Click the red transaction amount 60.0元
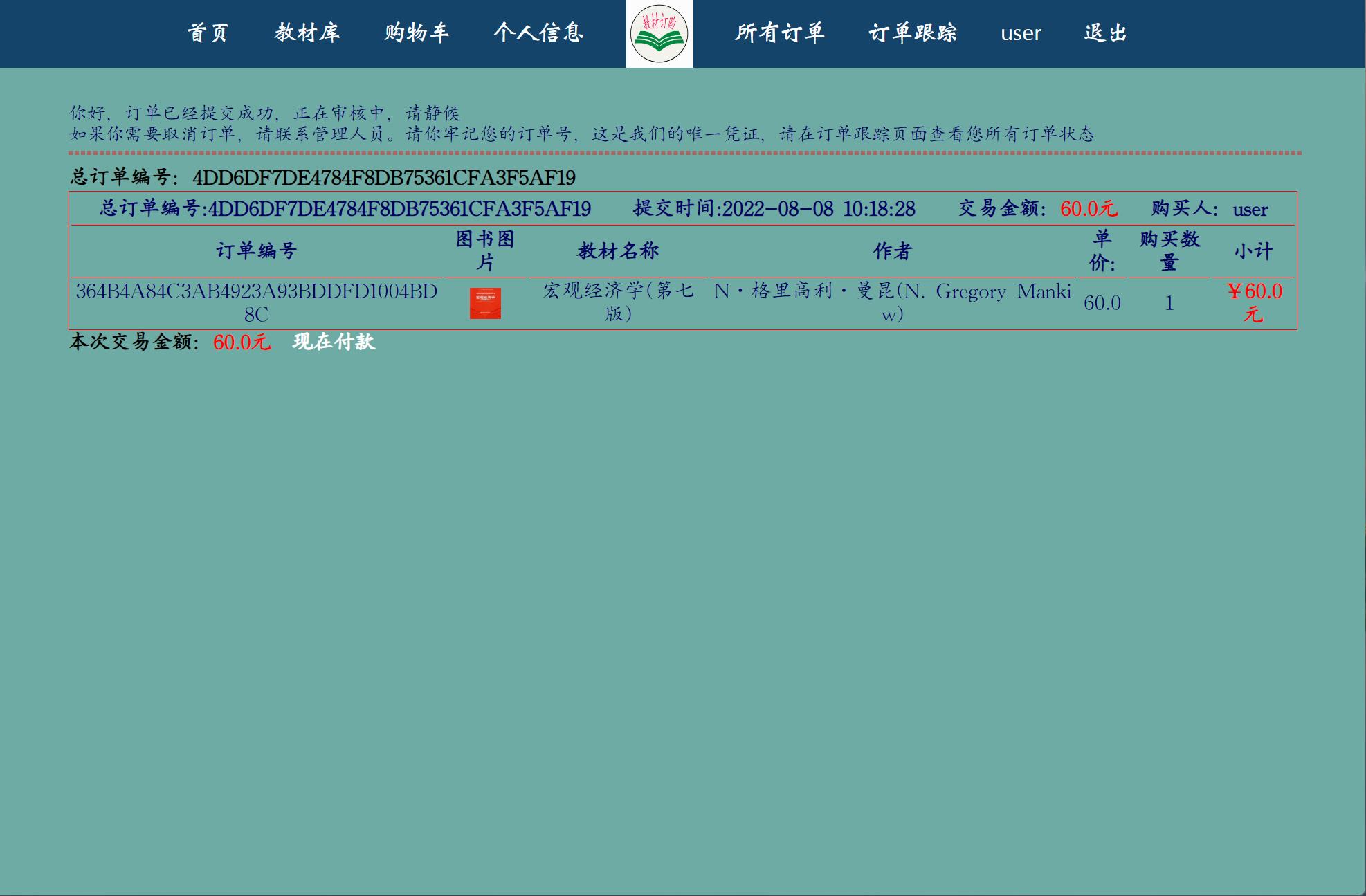Image resolution: width=1366 pixels, height=896 pixels. click(x=1091, y=209)
